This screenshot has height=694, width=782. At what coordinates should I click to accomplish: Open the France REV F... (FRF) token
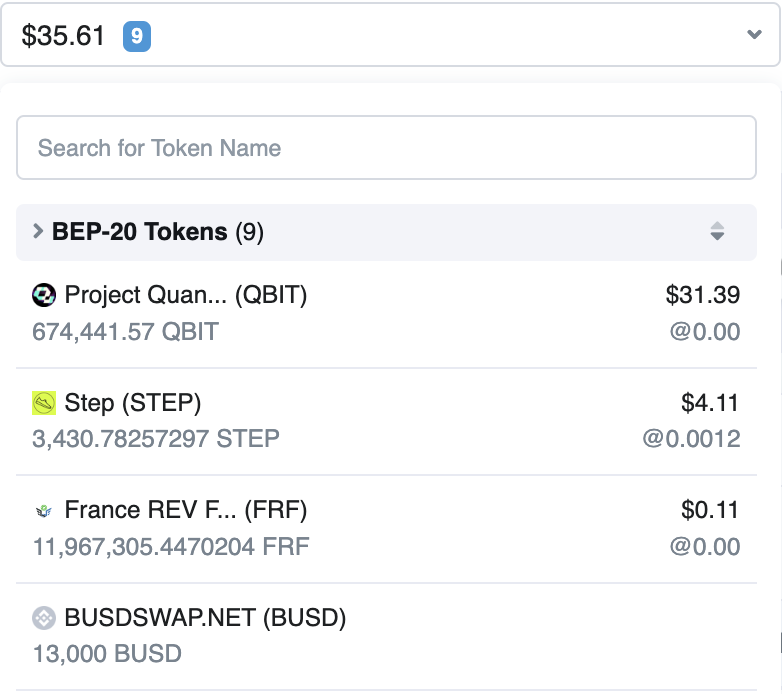tap(185, 511)
